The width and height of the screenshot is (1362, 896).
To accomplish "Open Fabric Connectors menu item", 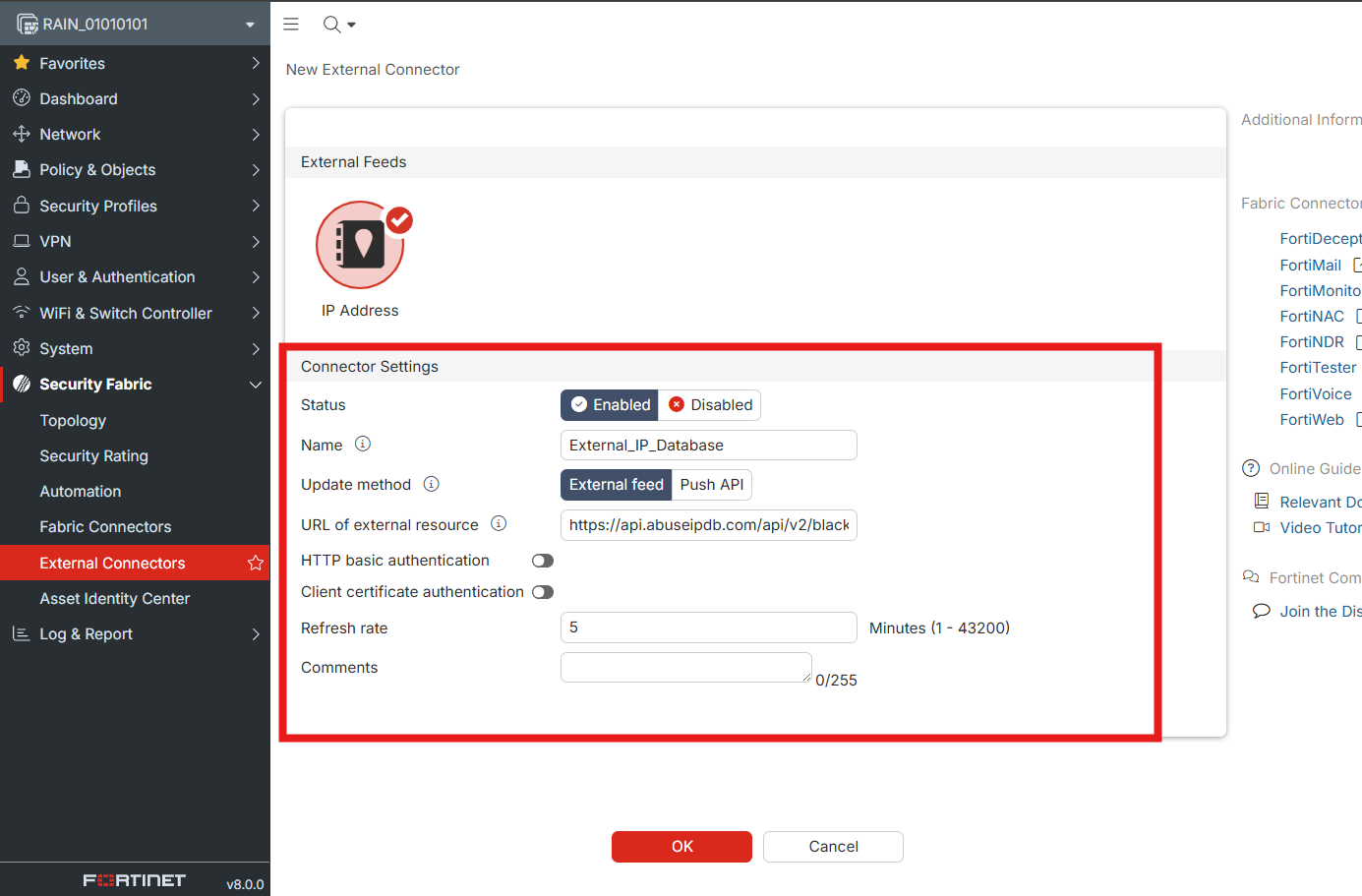I will [x=105, y=527].
